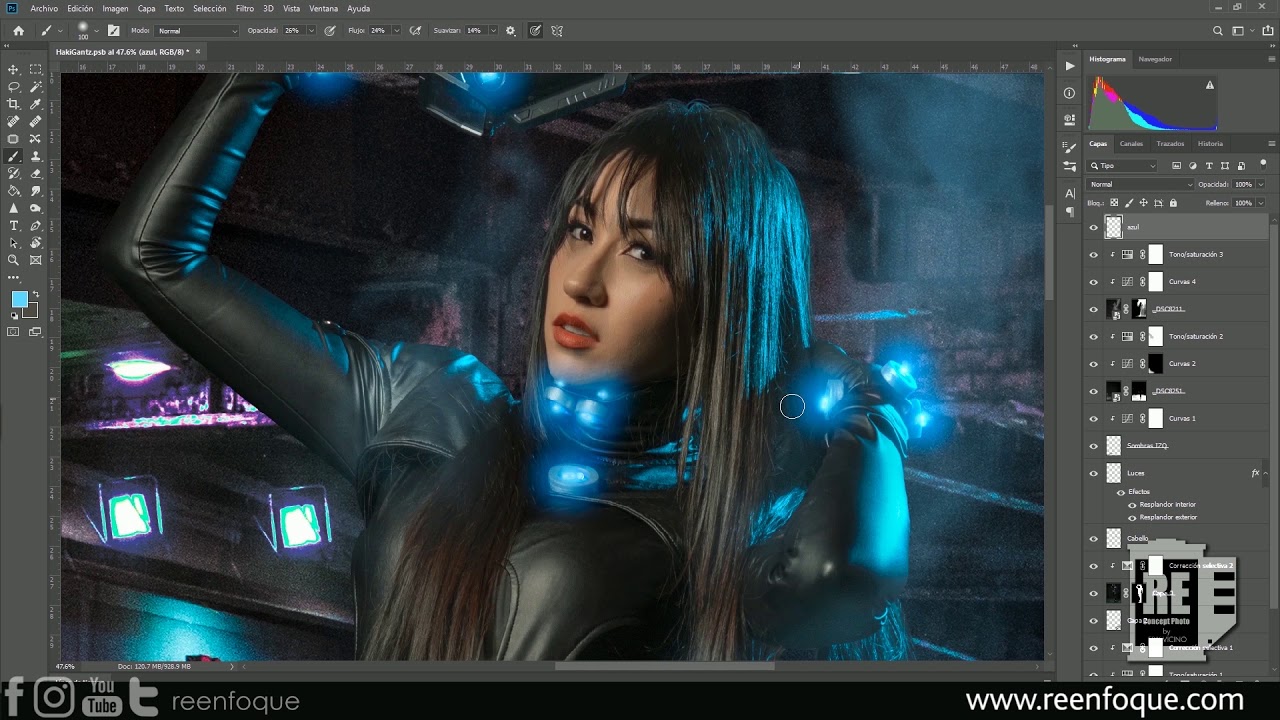This screenshot has width=1280, height=720.
Task: Open the layer blend mode Normal dropdown
Action: pos(1141,184)
